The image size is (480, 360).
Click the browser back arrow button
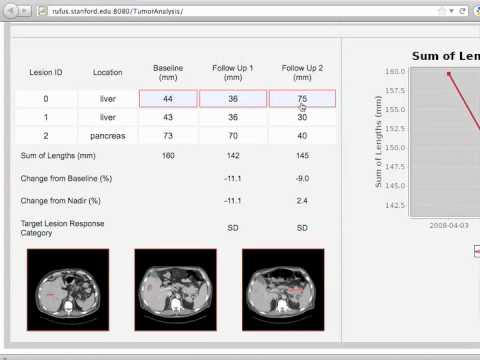click(10, 11)
